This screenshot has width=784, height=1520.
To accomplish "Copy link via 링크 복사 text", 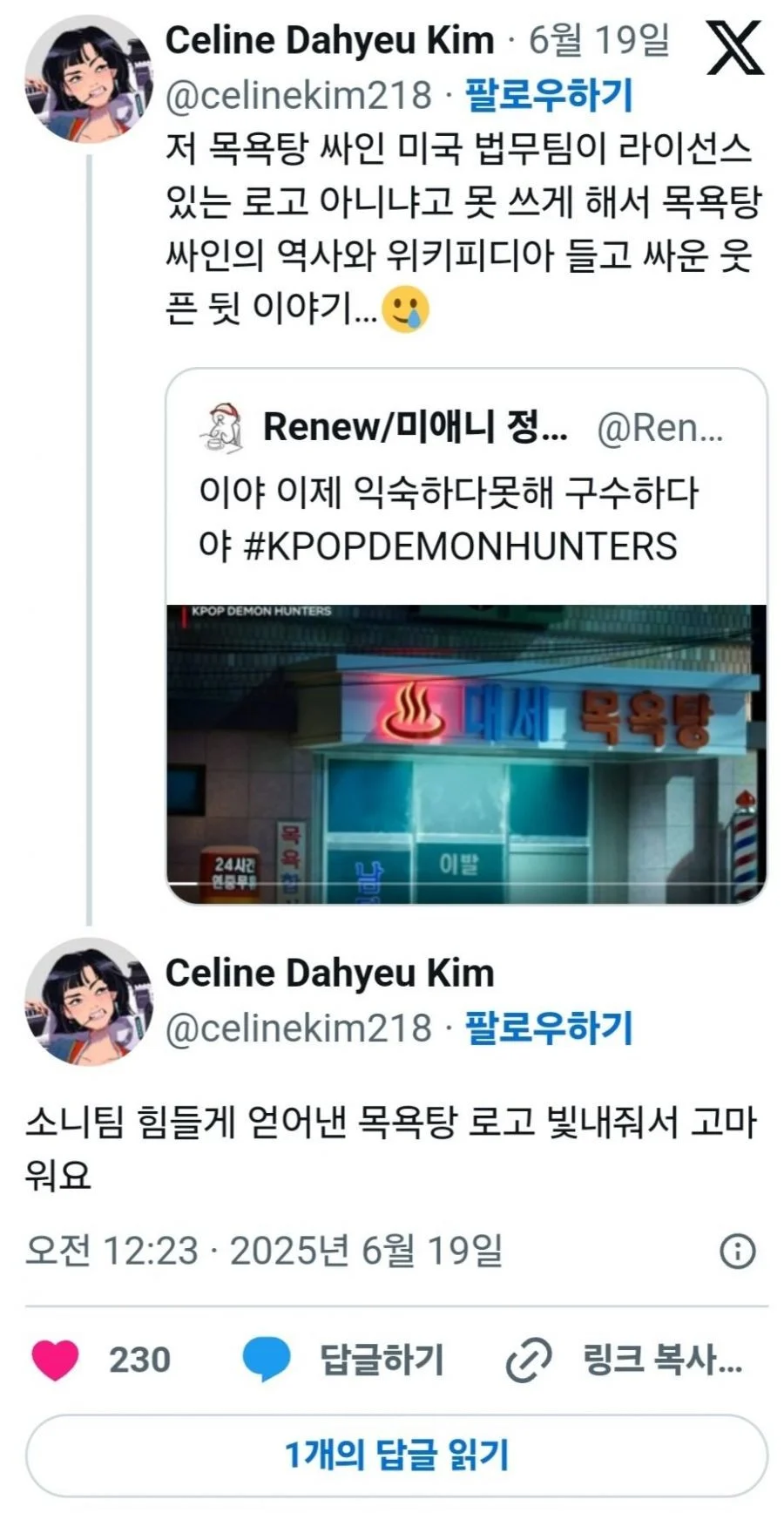I will 662,1361.
